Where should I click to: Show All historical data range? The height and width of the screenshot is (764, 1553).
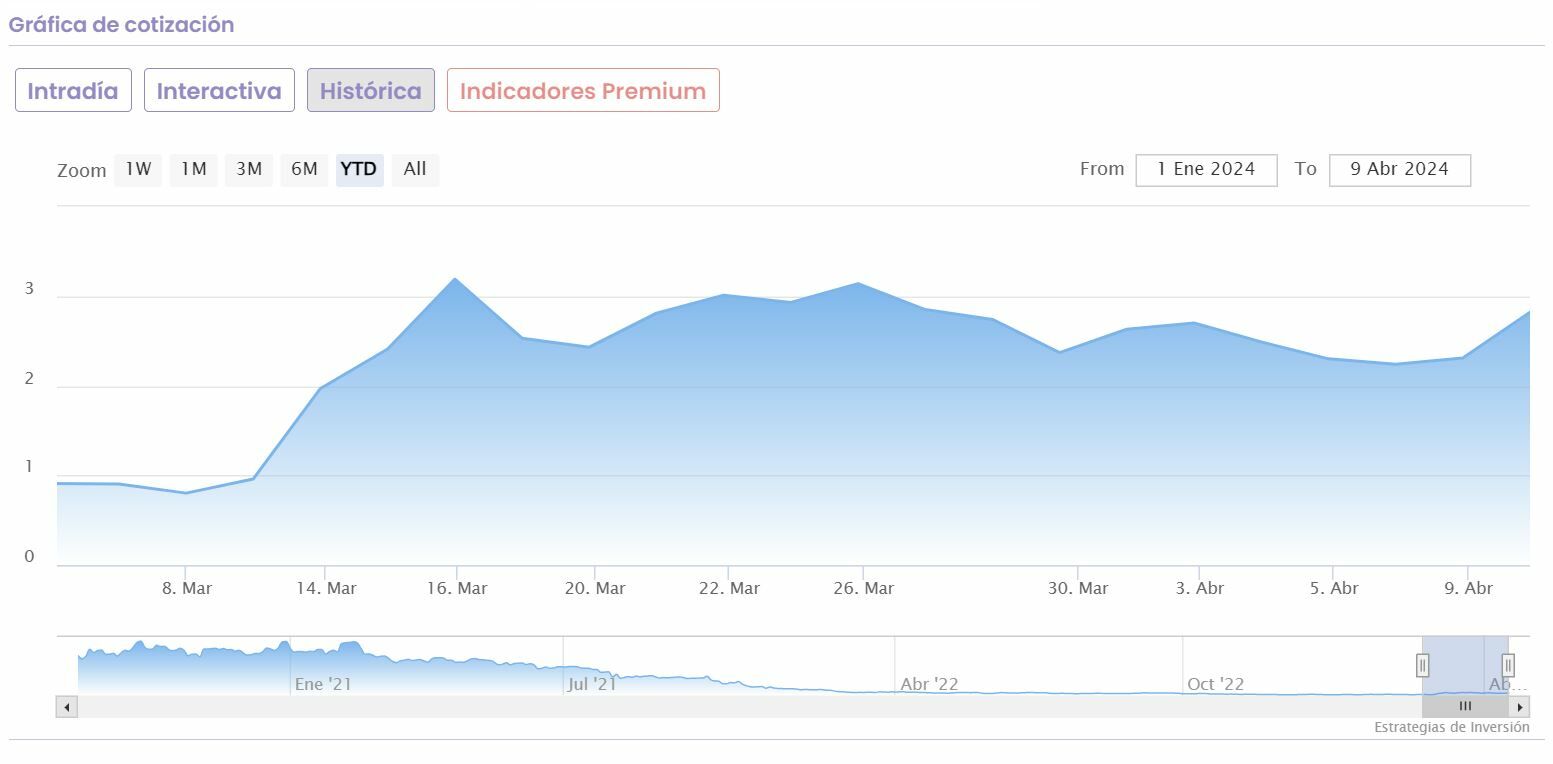tap(415, 169)
